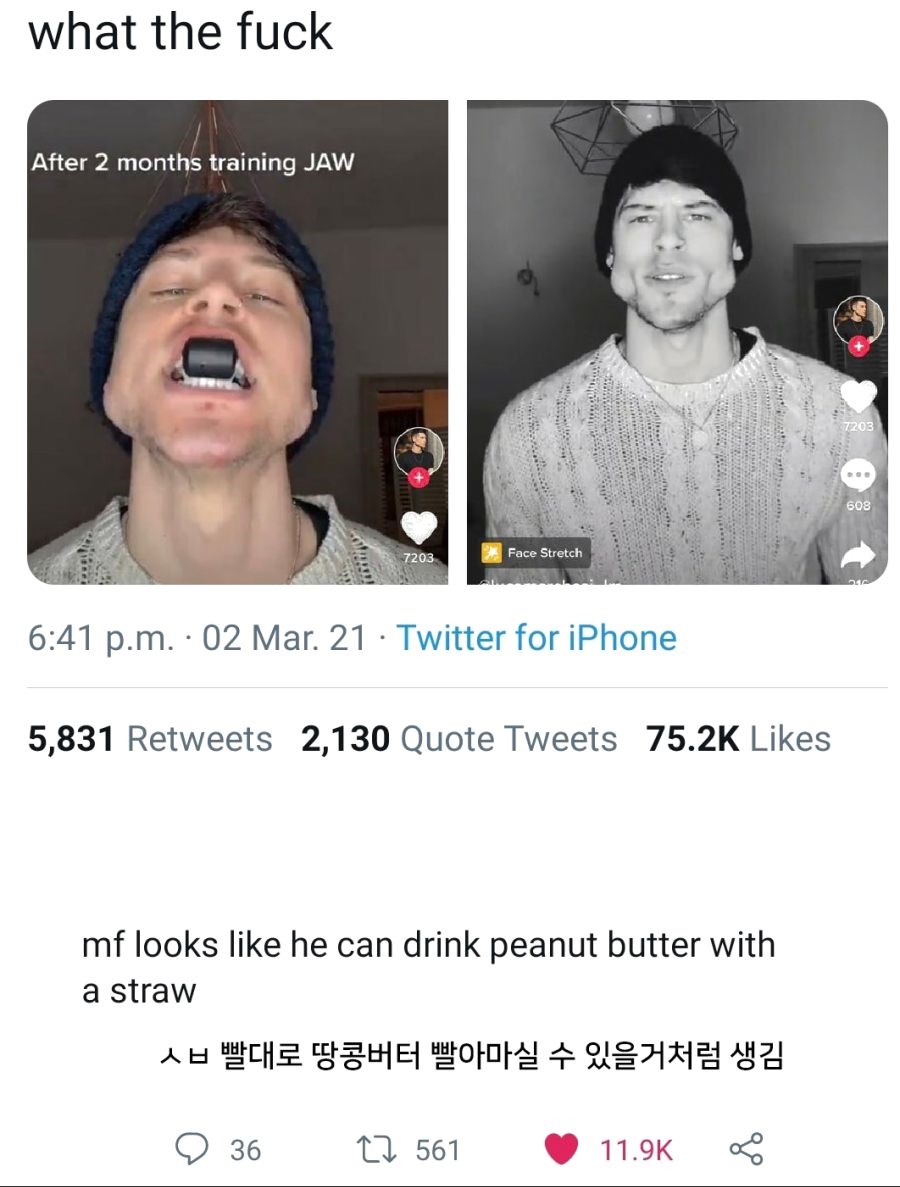Image resolution: width=900 pixels, height=1187 pixels.
Task: Tap the white heart in the left video
Action: (419, 526)
